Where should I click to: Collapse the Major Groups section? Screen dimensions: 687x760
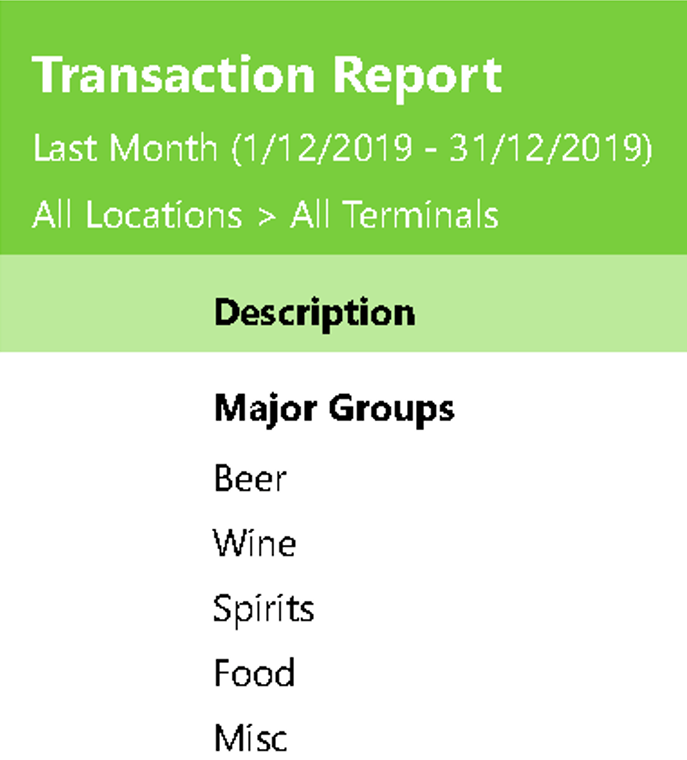[x=334, y=409]
